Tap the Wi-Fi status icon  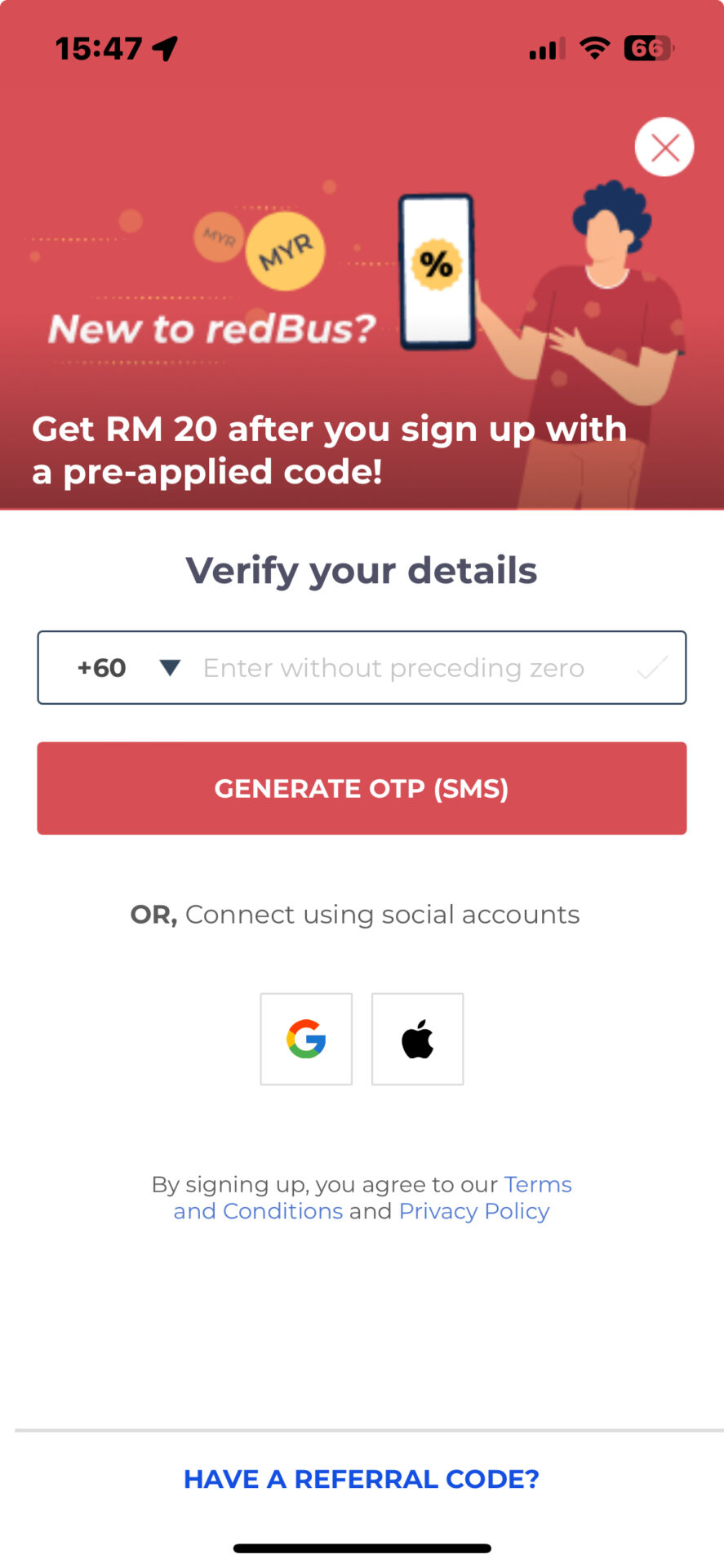tap(595, 48)
